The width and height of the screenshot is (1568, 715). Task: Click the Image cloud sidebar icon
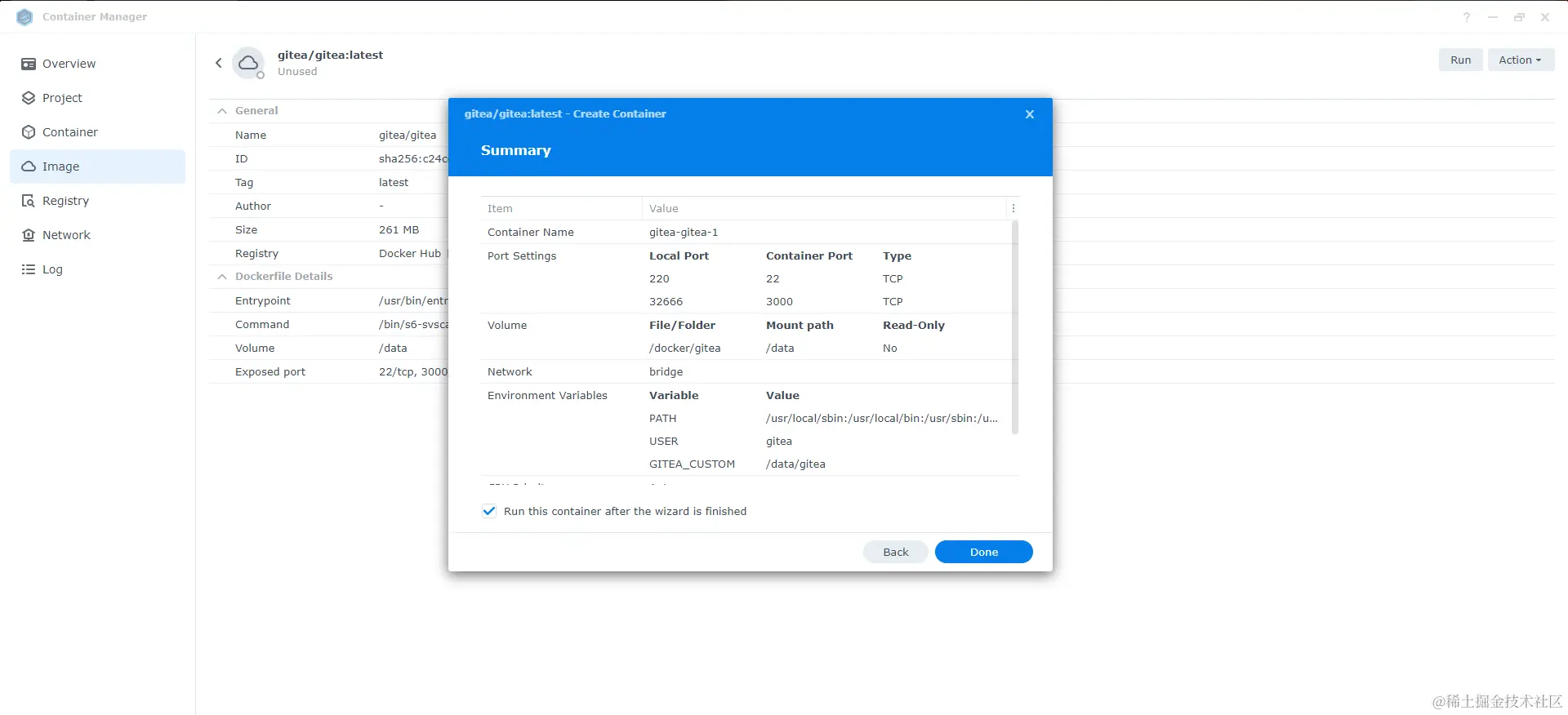(29, 167)
